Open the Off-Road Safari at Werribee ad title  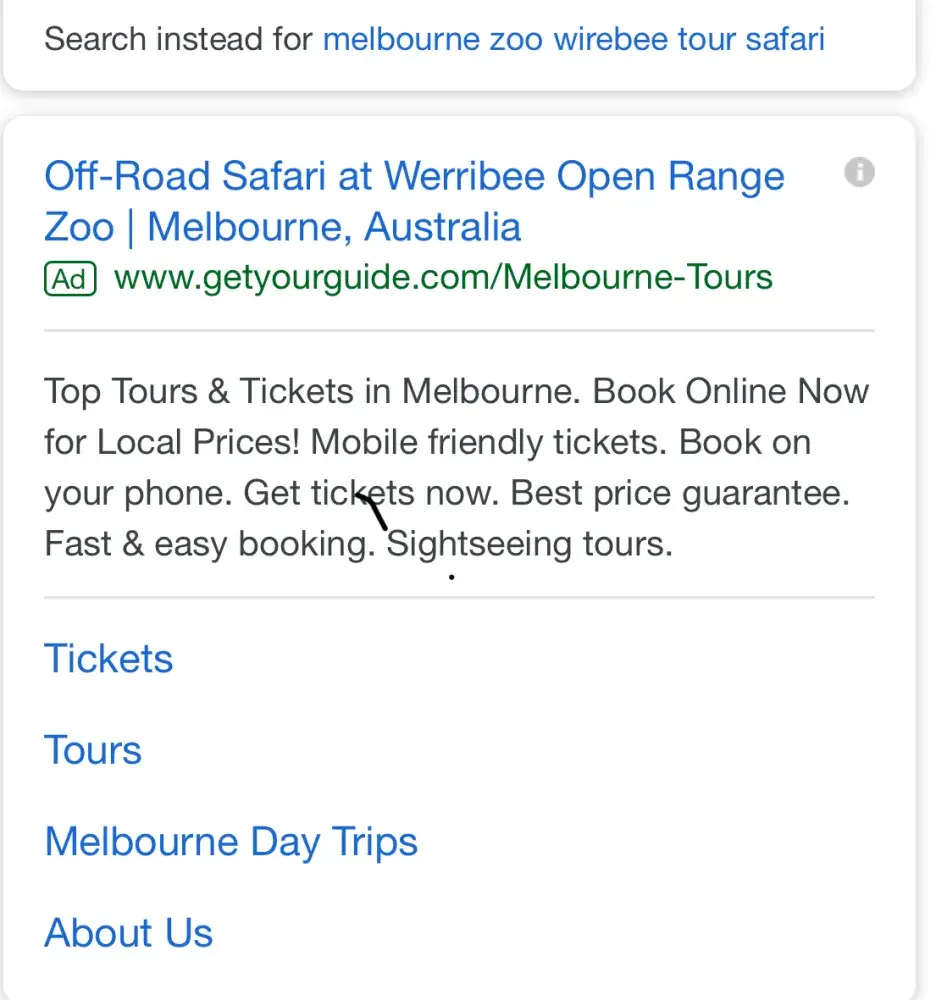pos(414,177)
